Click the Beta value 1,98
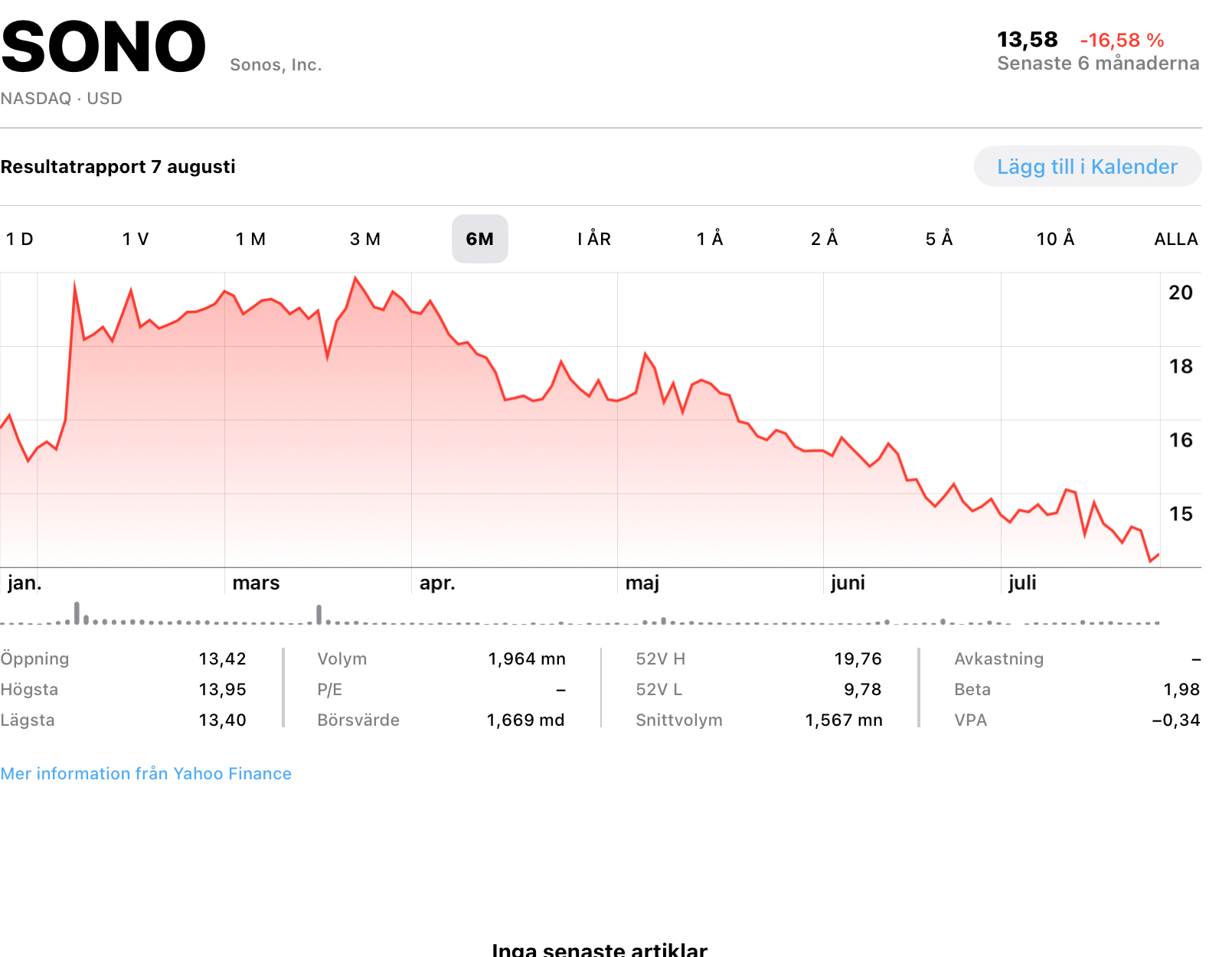 (1181, 689)
